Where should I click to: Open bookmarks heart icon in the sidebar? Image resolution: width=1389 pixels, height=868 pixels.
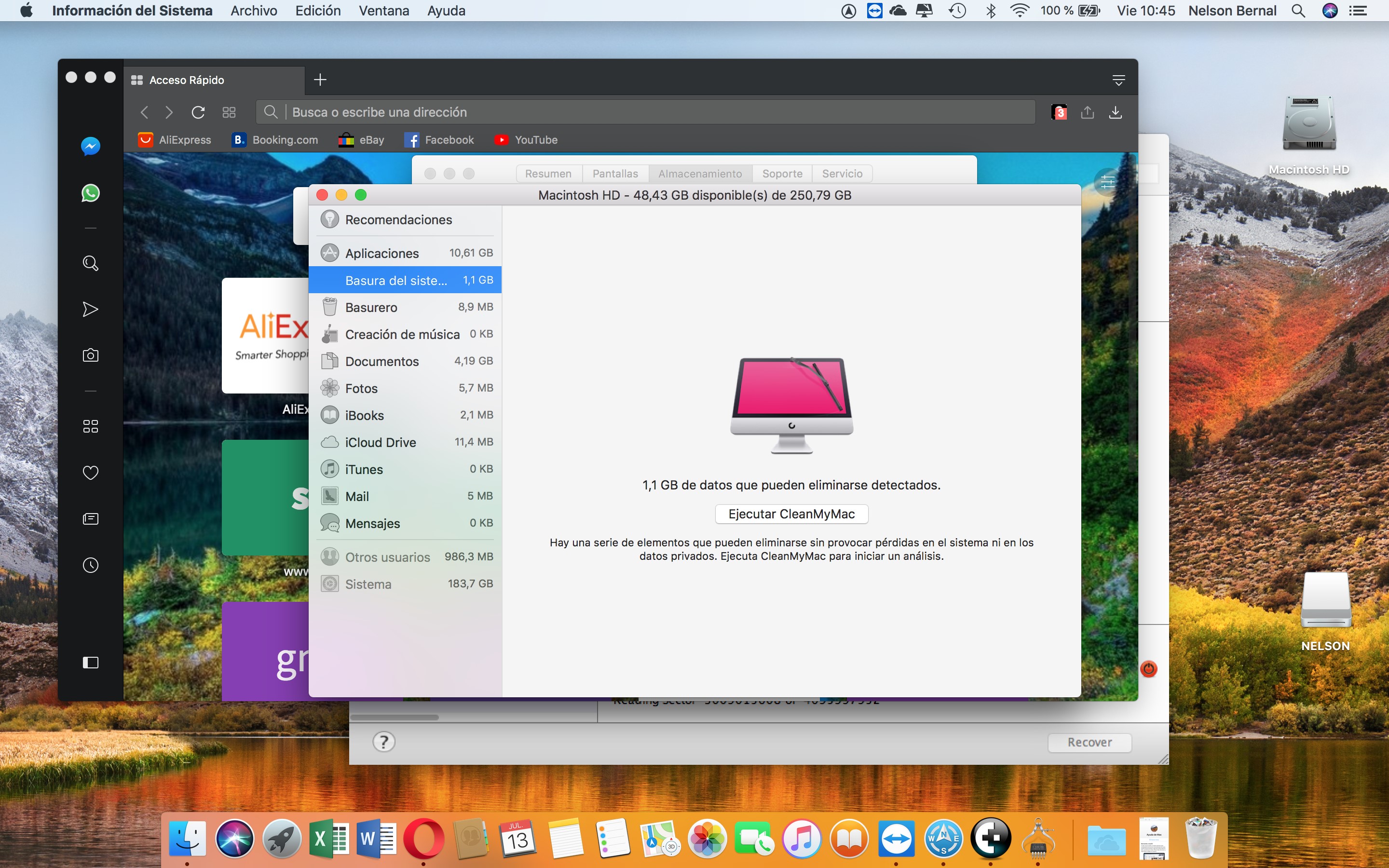90,473
